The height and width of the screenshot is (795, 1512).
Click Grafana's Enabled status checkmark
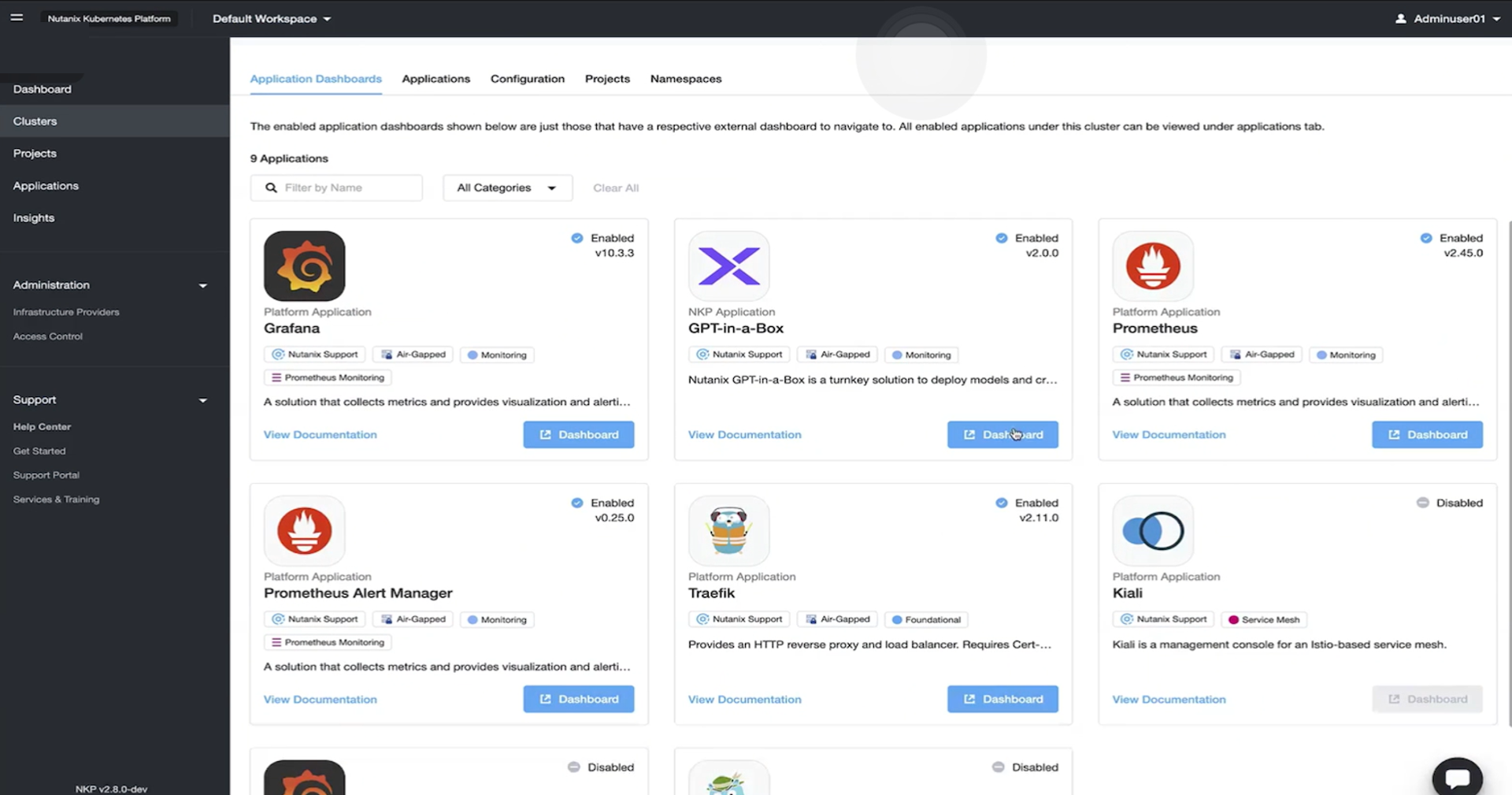[577, 238]
